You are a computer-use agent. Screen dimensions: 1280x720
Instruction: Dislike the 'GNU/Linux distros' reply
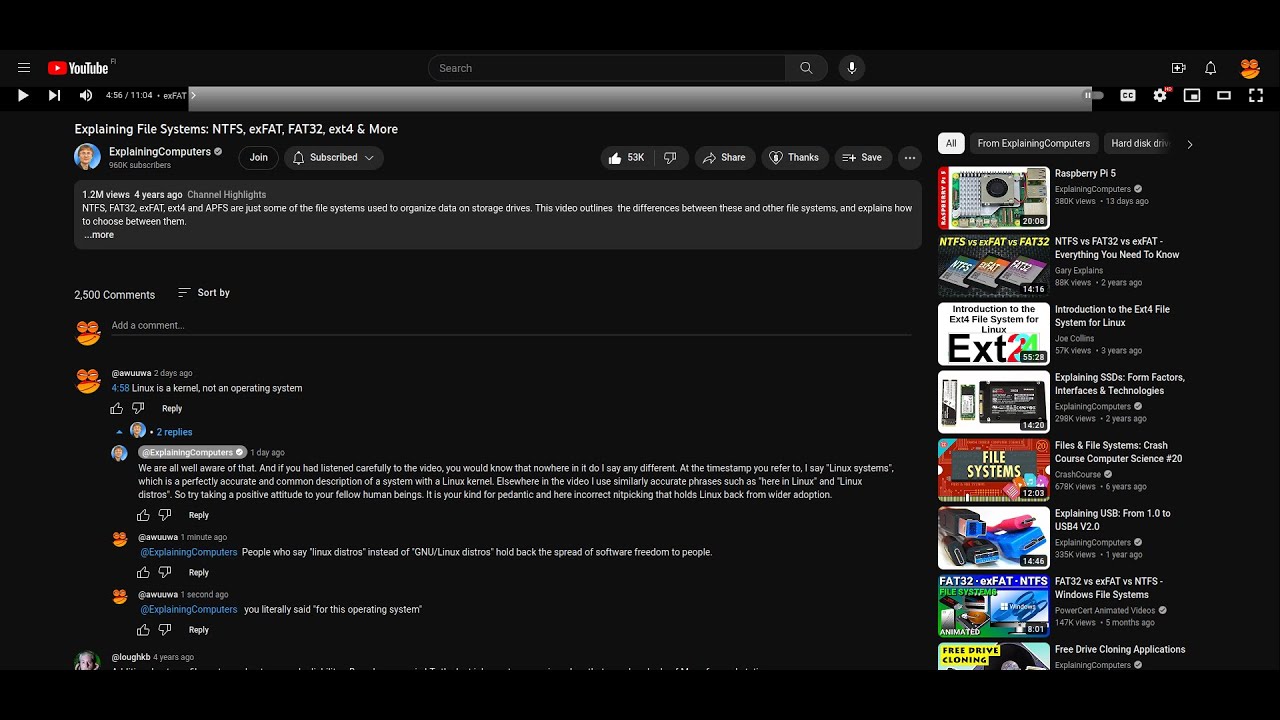coord(165,573)
